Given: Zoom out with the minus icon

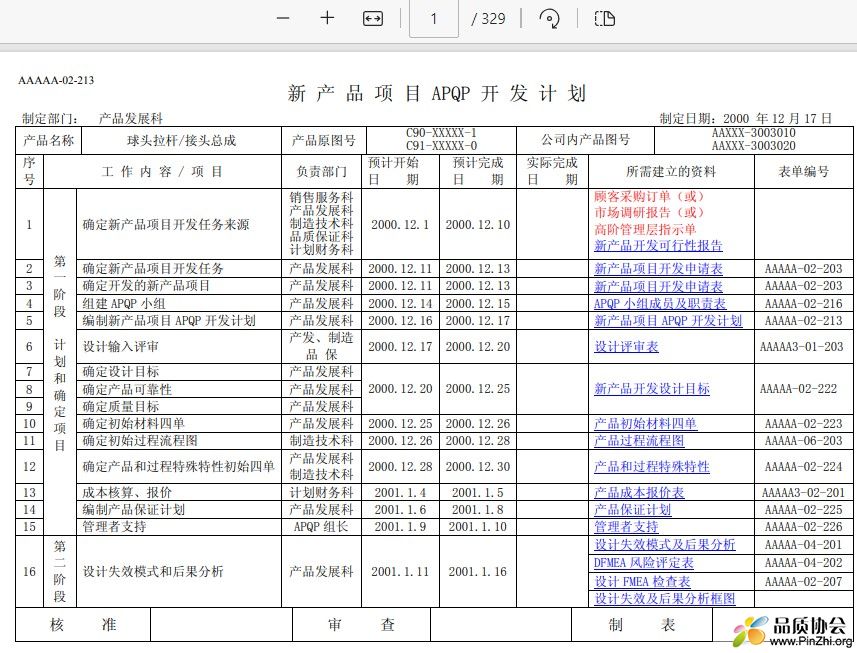Looking at the screenshot, I should tap(283, 18).
